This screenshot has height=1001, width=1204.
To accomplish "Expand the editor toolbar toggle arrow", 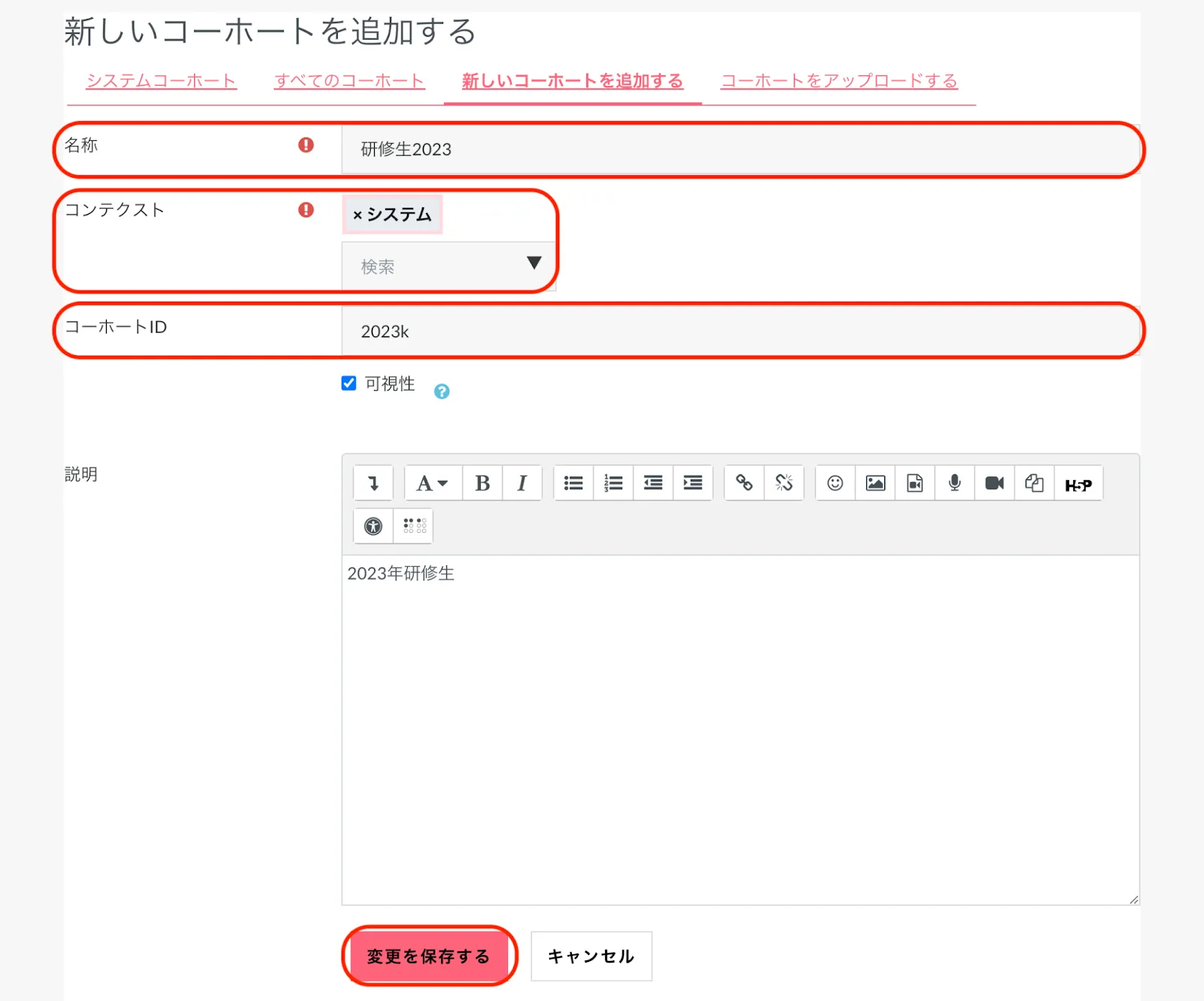I will point(373,483).
